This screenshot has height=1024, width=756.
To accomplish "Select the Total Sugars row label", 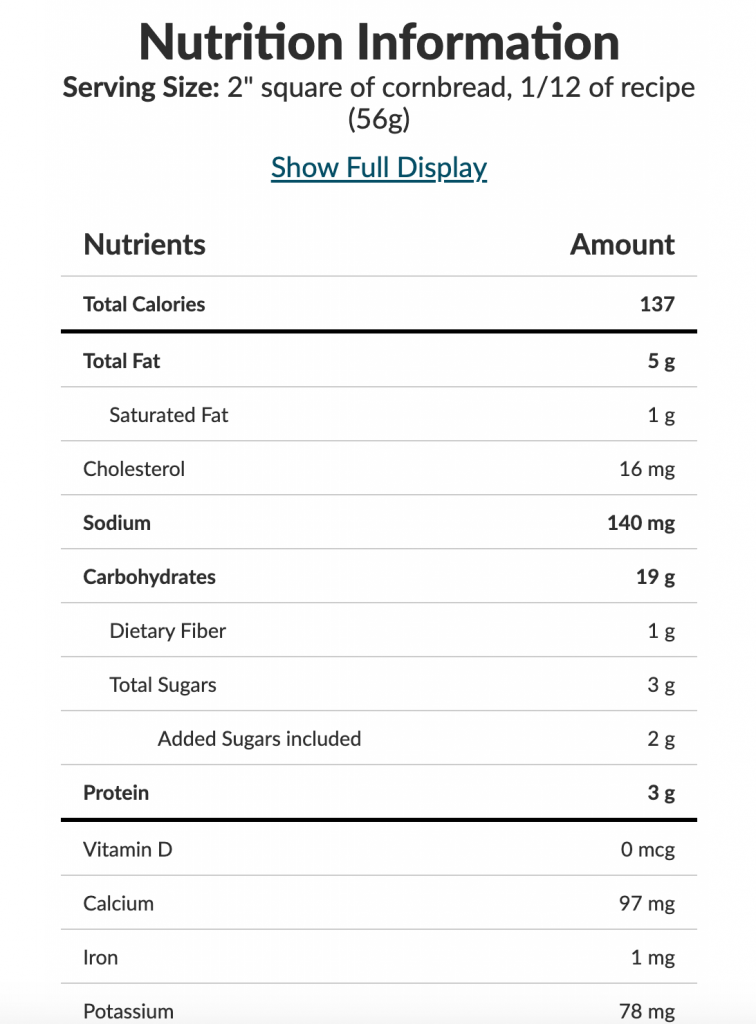I will coord(163,685).
